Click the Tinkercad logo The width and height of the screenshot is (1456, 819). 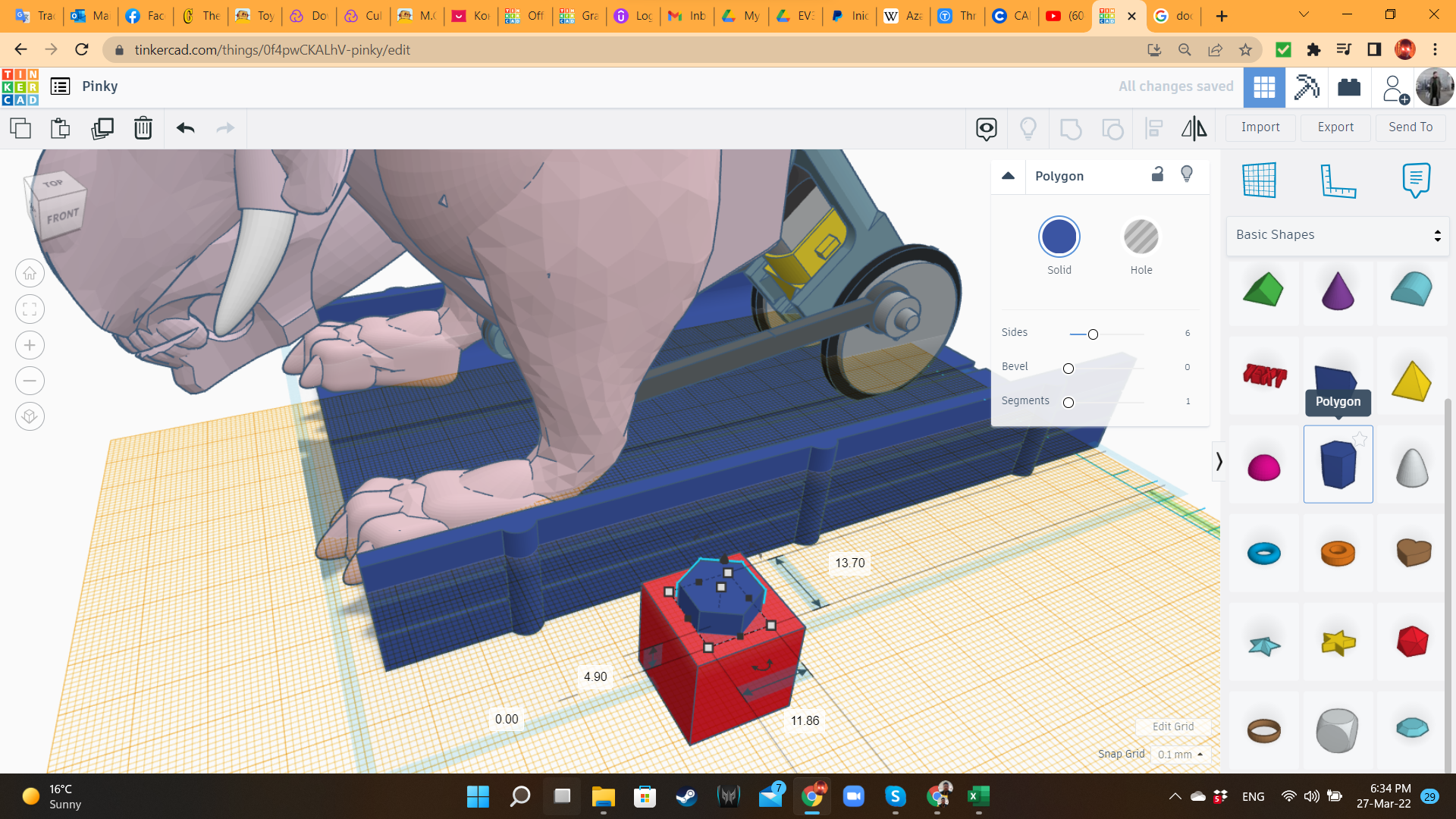tap(20, 86)
